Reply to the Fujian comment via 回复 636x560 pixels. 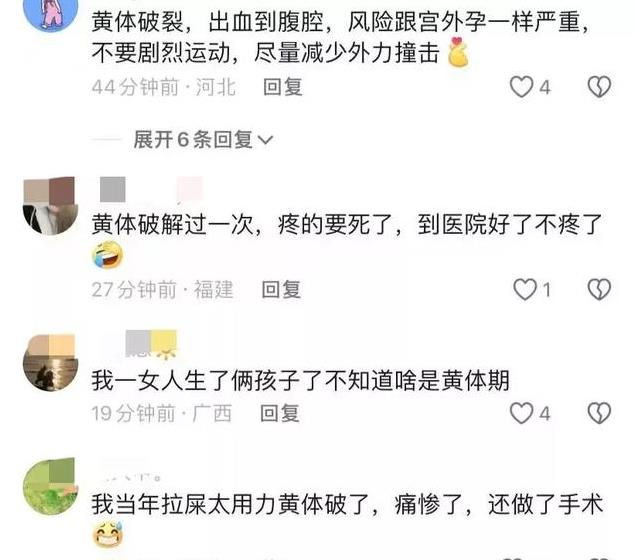(281, 290)
